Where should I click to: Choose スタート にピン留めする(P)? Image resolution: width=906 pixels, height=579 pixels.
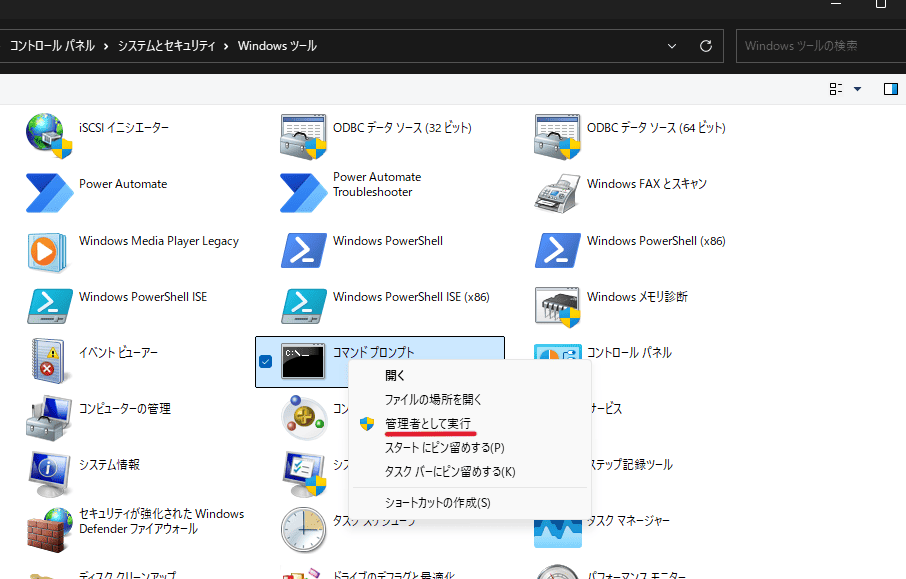469,448
